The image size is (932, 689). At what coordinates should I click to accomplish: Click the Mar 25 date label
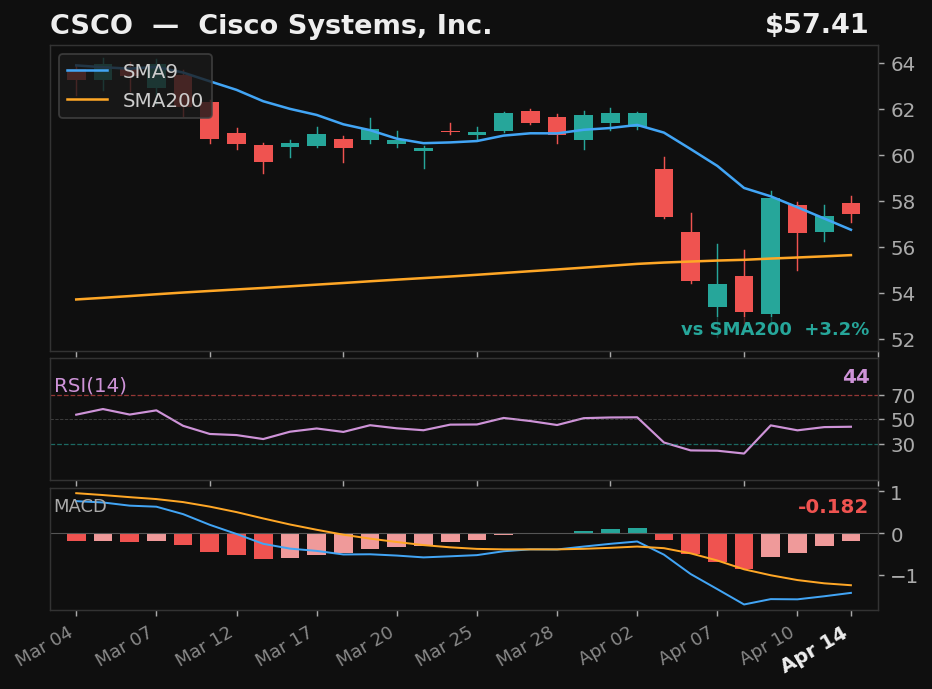[x=445, y=645]
